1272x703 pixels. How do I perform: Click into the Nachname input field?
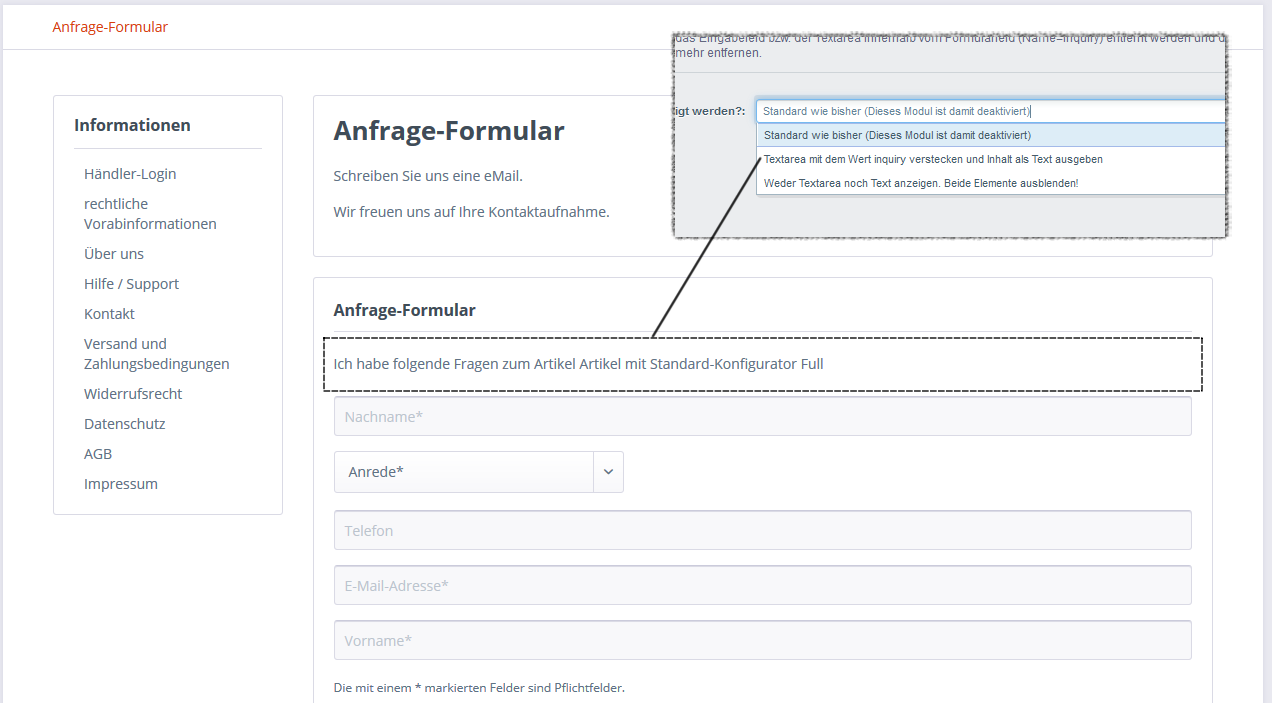tap(763, 416)
